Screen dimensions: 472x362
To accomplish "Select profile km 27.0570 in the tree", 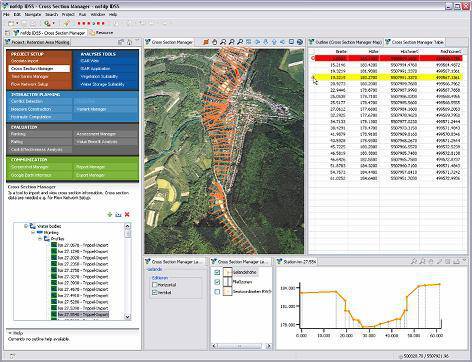I will tap(80, 245).
